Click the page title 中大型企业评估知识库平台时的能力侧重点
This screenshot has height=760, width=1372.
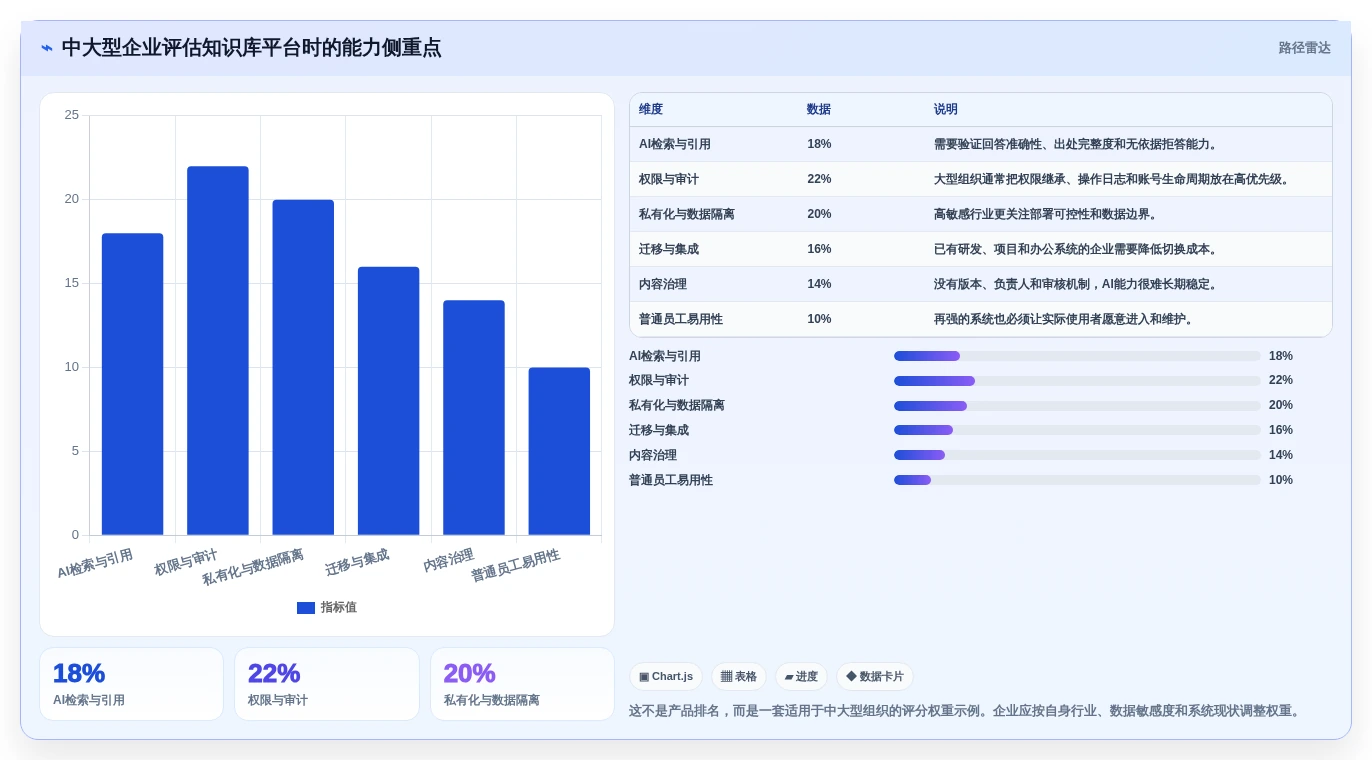click(x=251, y=48)
